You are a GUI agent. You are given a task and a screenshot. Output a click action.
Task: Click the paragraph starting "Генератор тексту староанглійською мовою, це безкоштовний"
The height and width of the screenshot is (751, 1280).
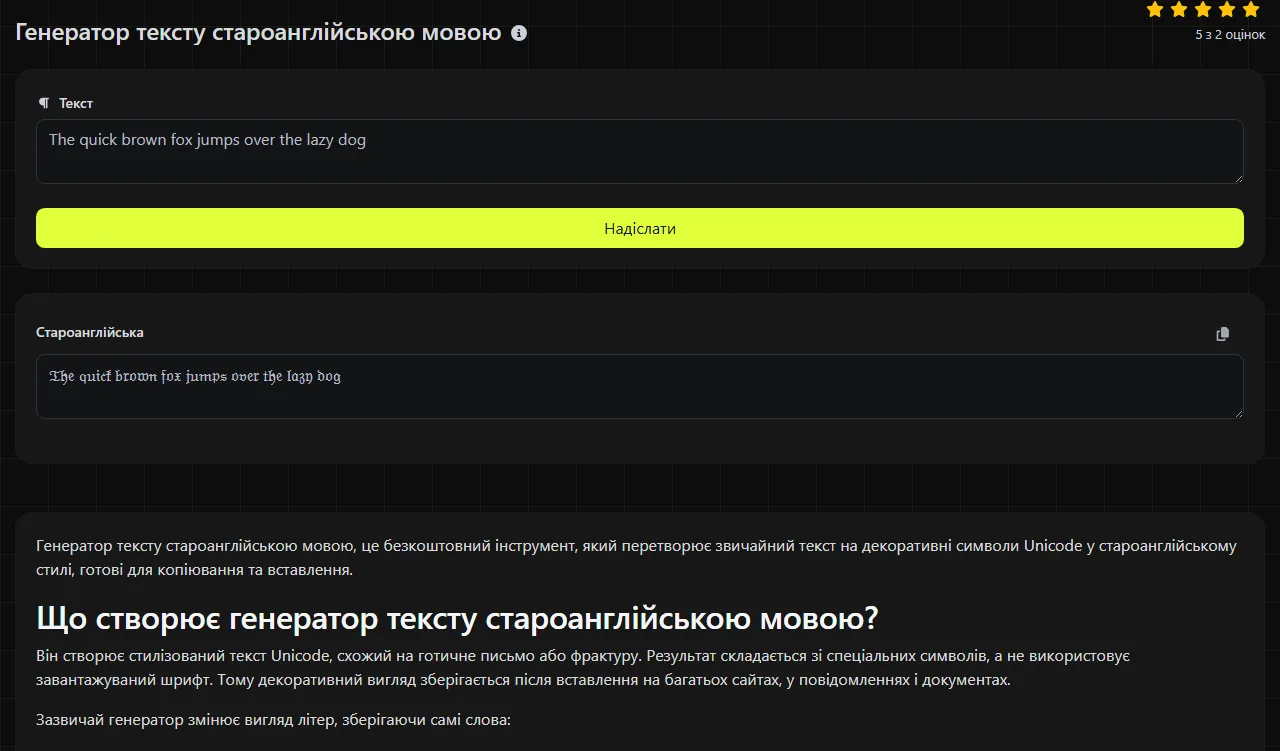click(636, 558)
